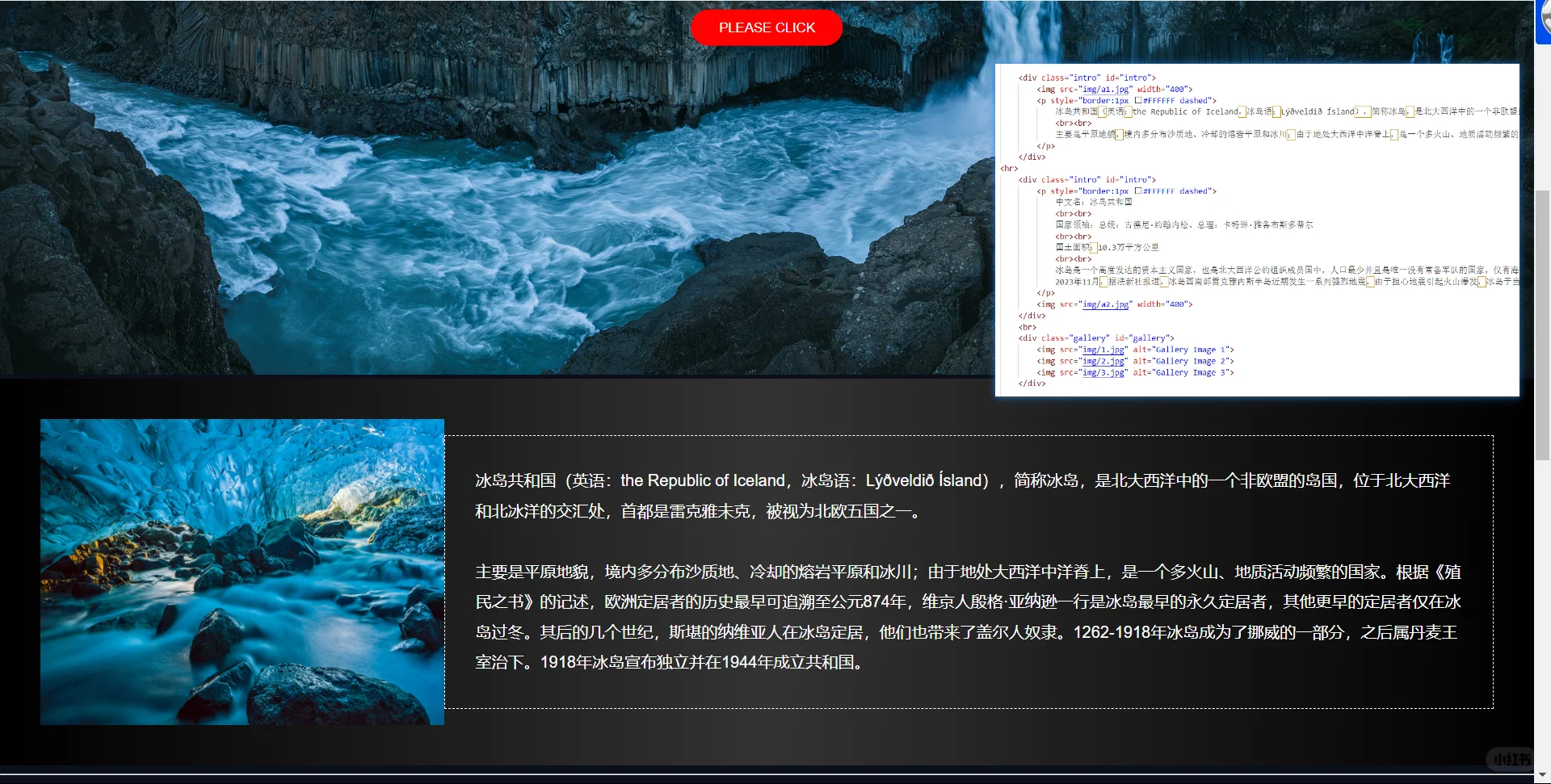Click the alt text "Gallery Image 3"
The width and height of the screenshot is (1551, 784).
[1191, 372]
